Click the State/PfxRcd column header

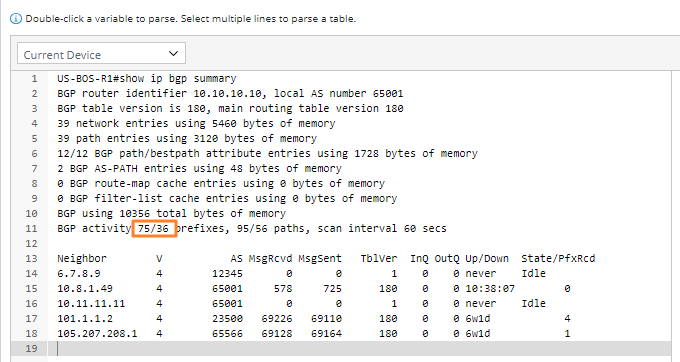tap(558, 259)
